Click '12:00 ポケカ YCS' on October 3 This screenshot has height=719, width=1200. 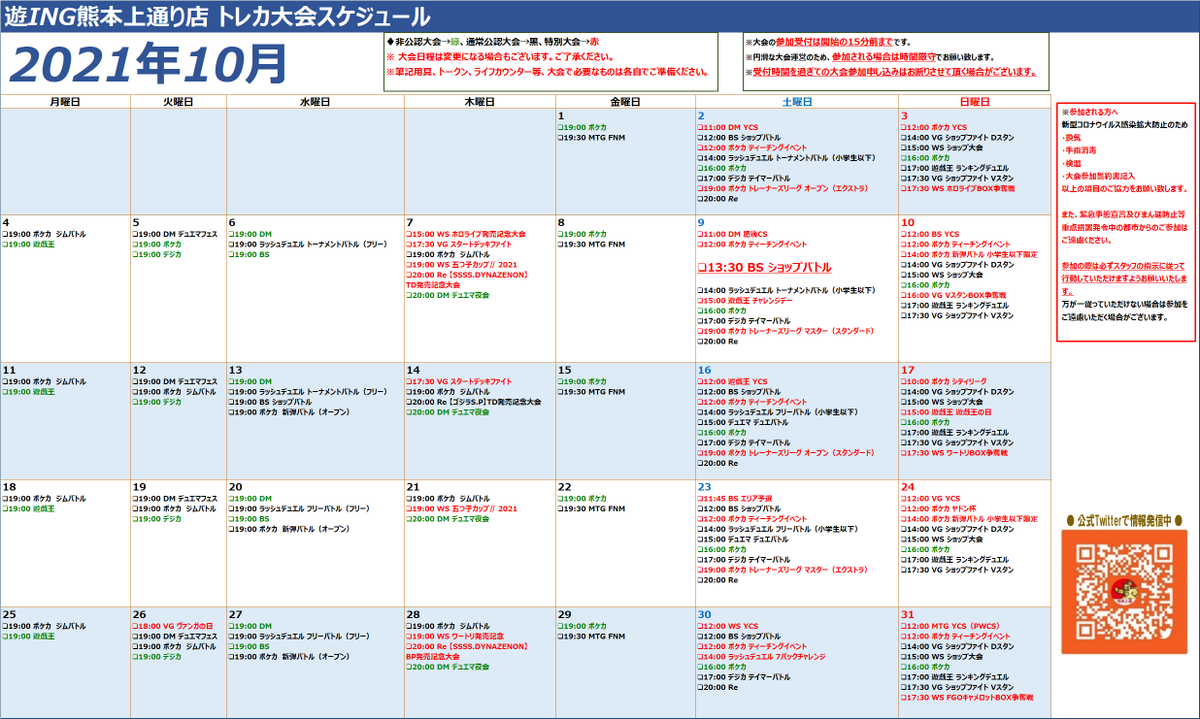[934, 128]
